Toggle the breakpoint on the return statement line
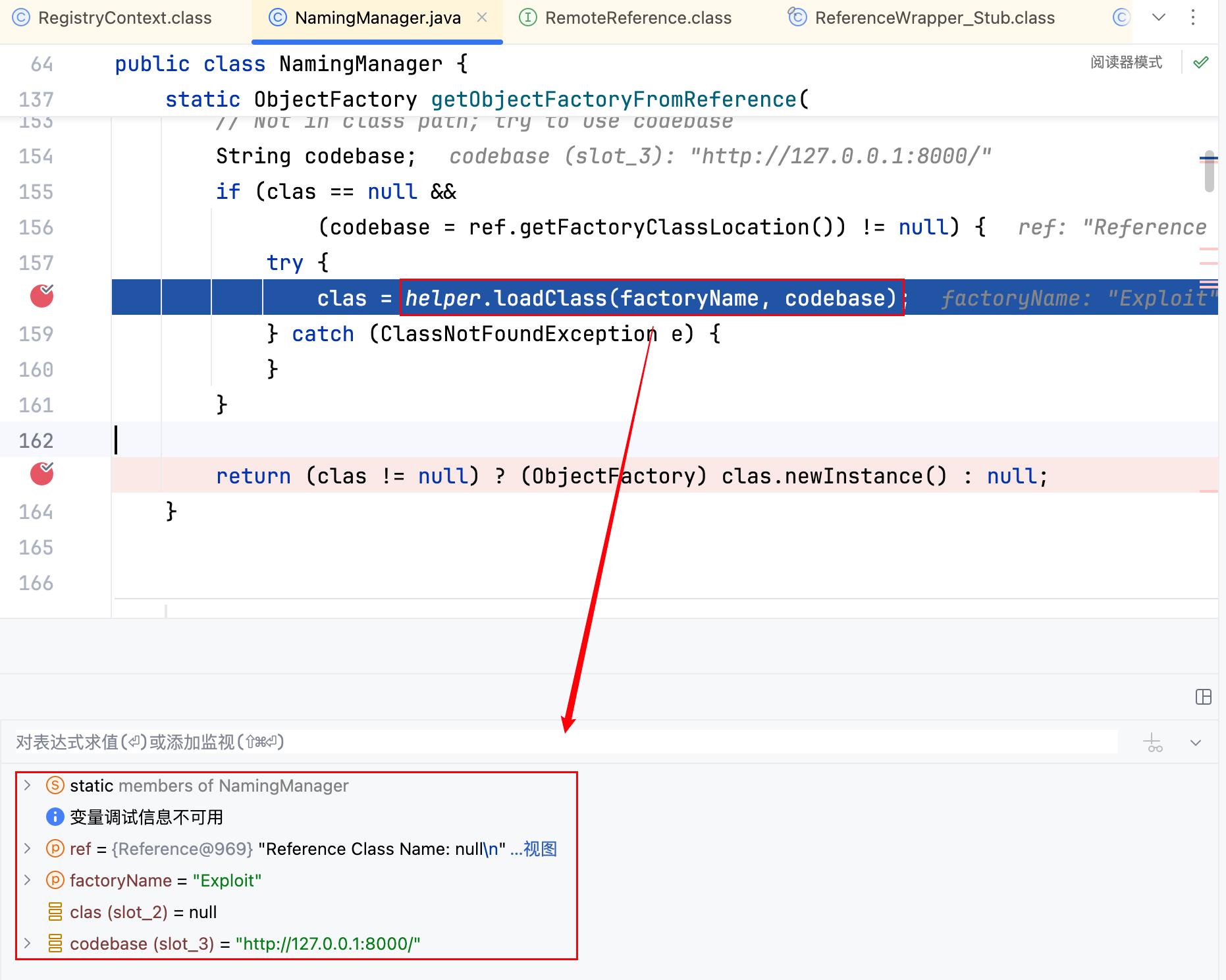 [42, 474]
